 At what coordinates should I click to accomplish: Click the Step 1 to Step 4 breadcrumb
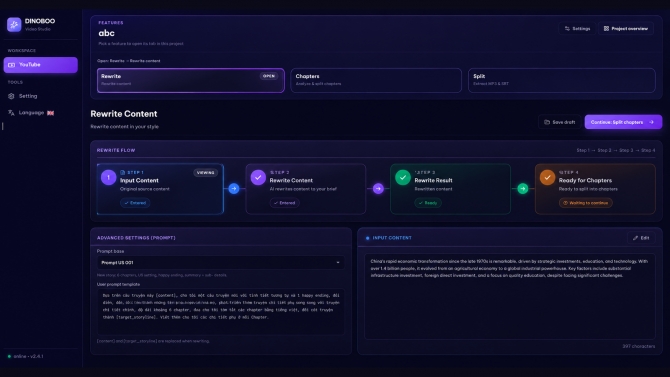coord(616,150)
